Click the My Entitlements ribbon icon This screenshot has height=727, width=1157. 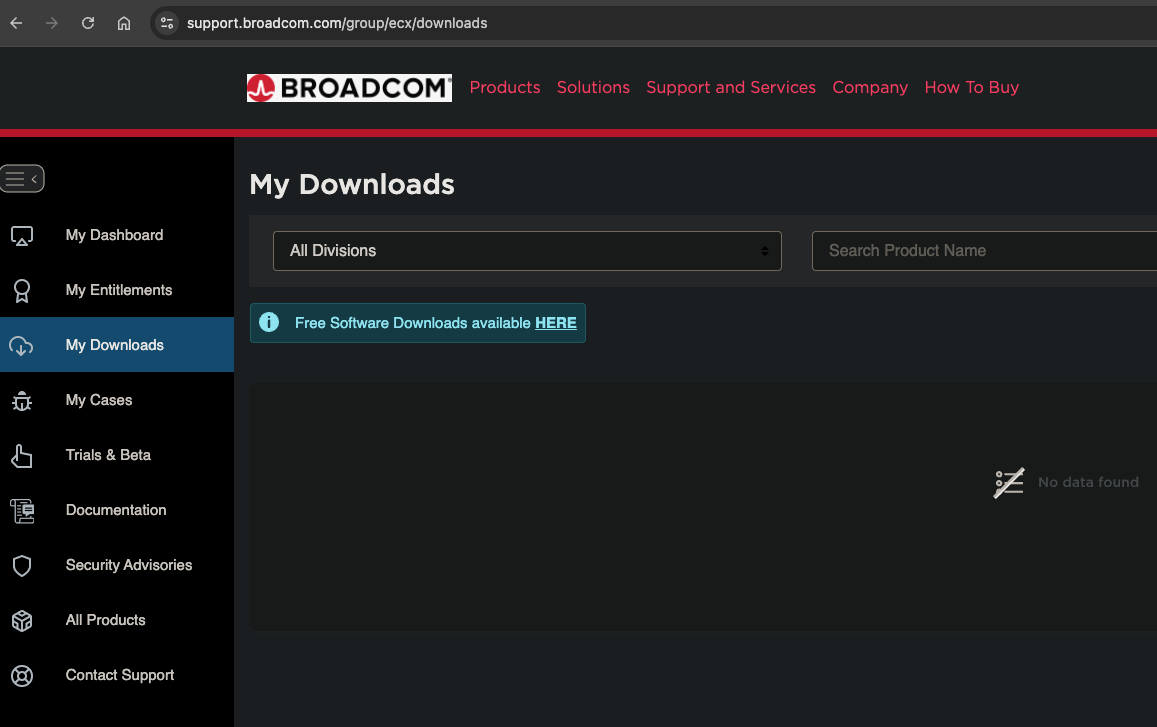[x=22, y=291]
